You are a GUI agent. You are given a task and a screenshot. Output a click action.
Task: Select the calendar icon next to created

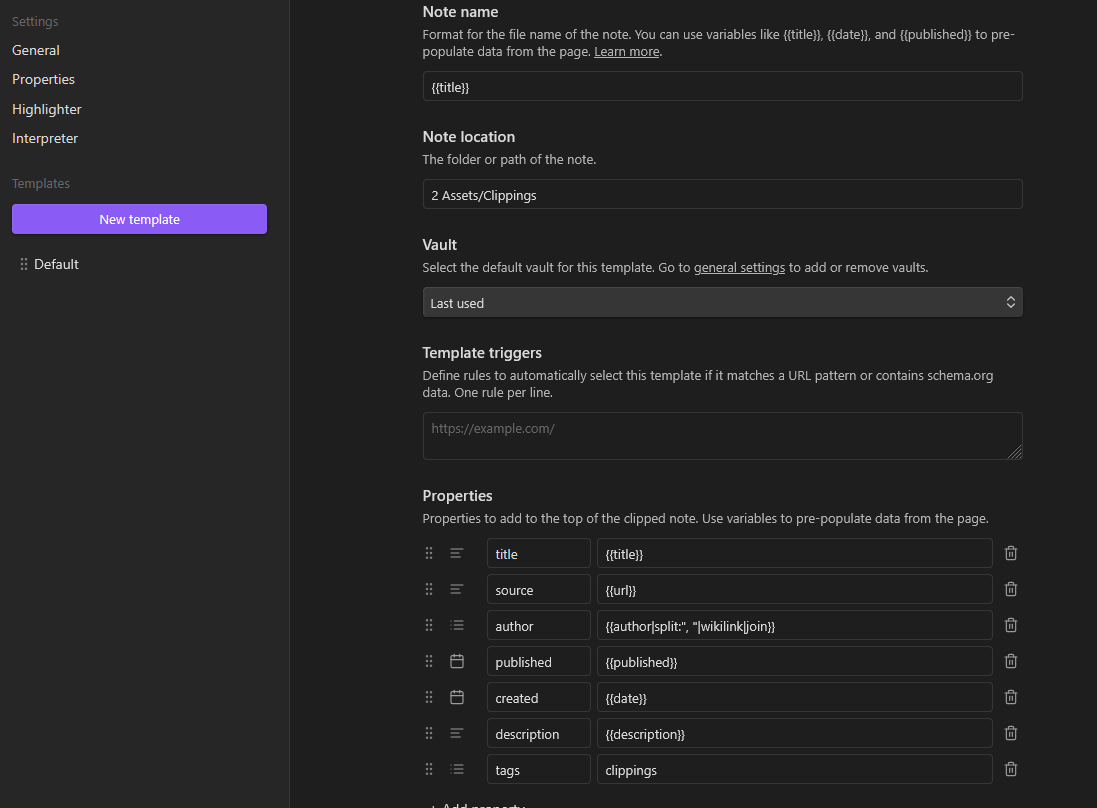point(457,696)
